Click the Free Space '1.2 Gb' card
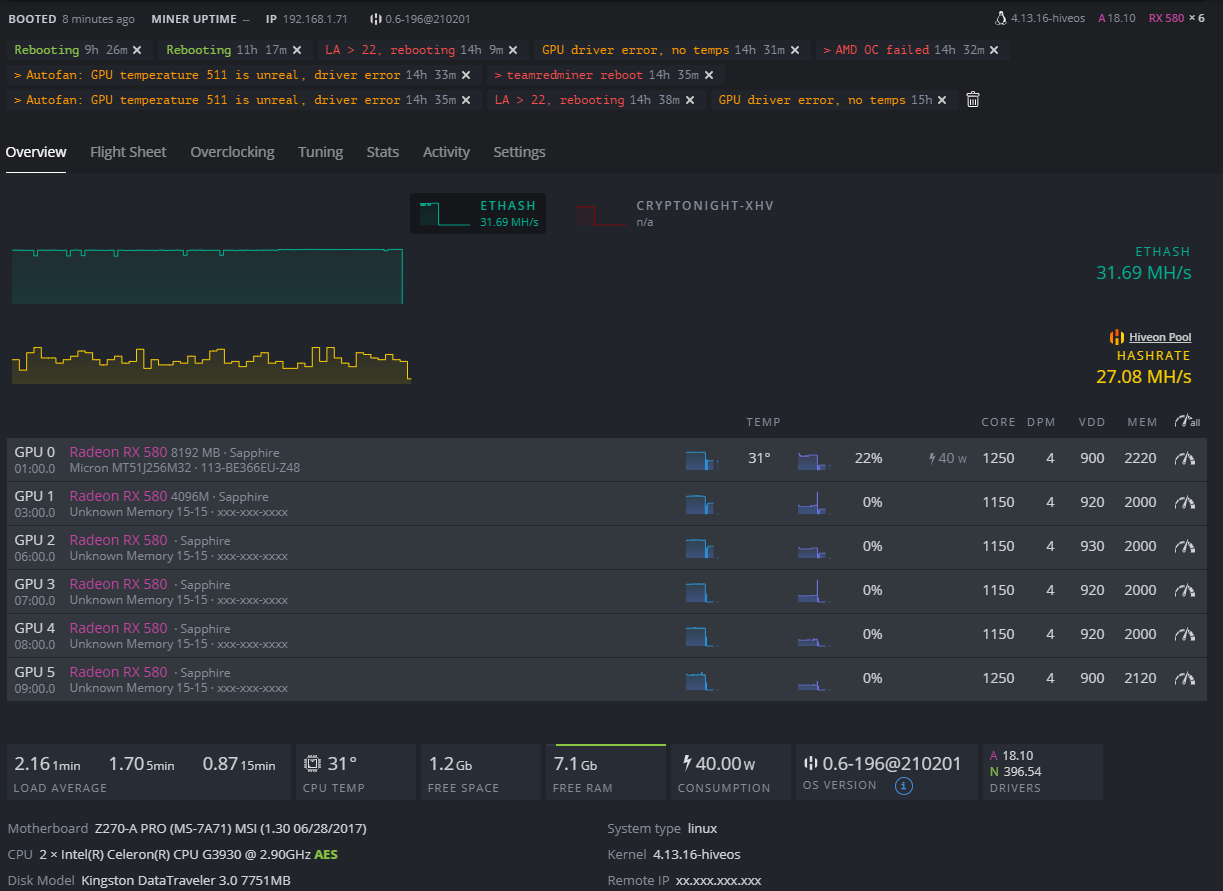This screenshot has width=1223, height=891. click(481, 772)
